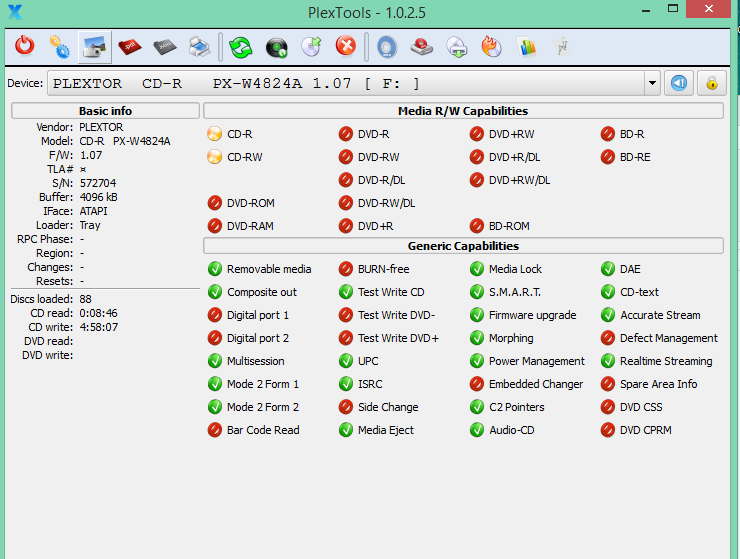Click the S.M.A.R.T. label
The width and height of the screenshot is (740, 559).
click(515, 292)
